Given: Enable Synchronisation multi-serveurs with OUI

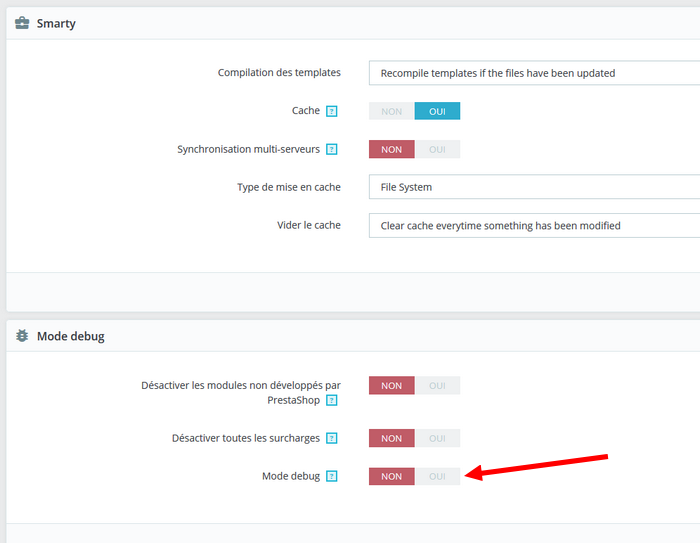Looking at the screenshot, I should (437, 149).
